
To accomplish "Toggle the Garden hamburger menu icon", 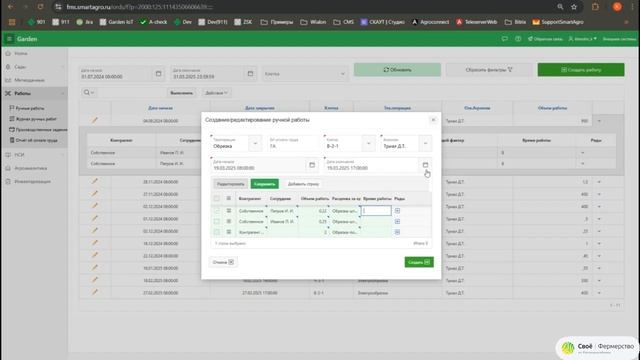I will (9, 39).
